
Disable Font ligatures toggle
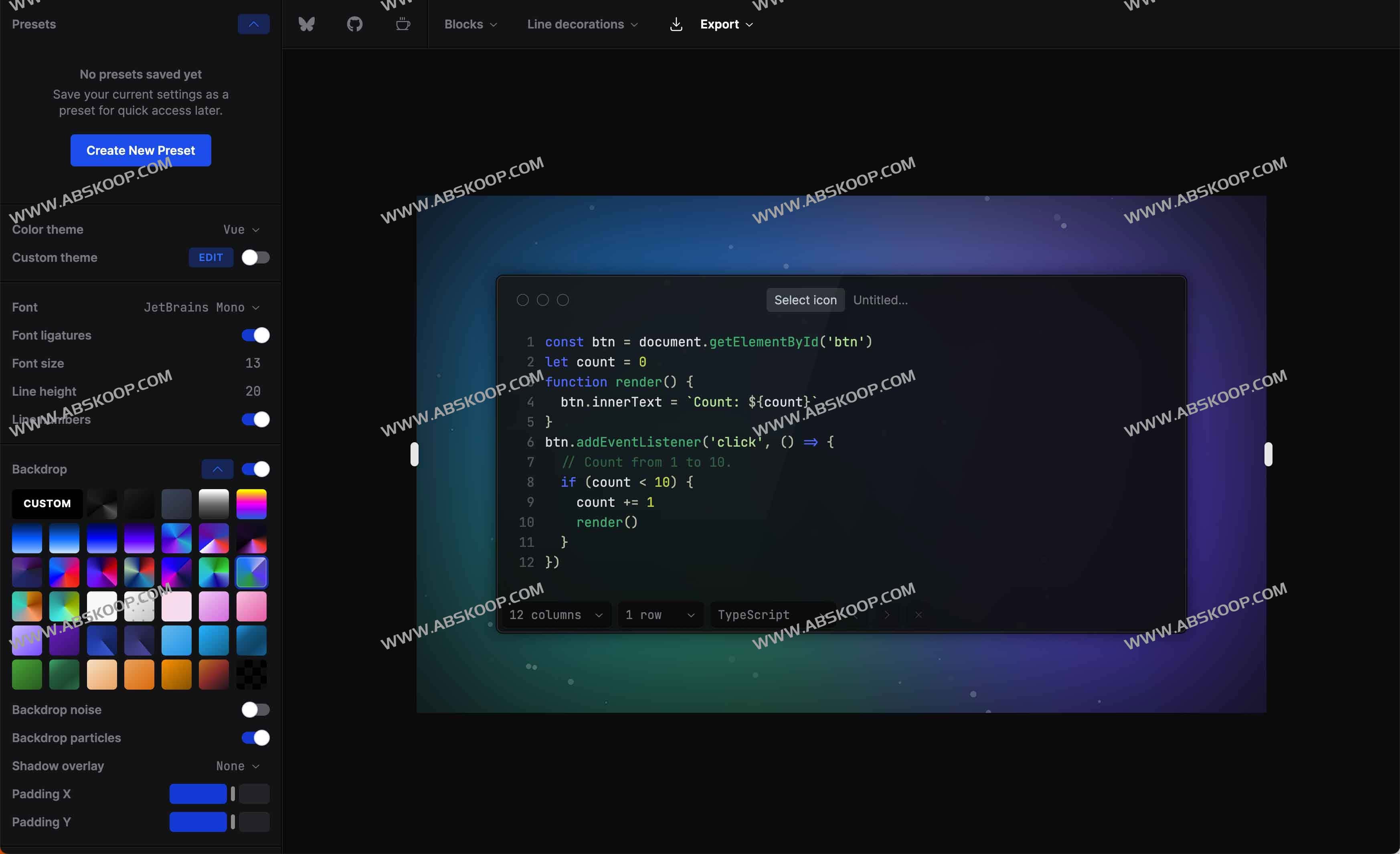tap(255, 335)
